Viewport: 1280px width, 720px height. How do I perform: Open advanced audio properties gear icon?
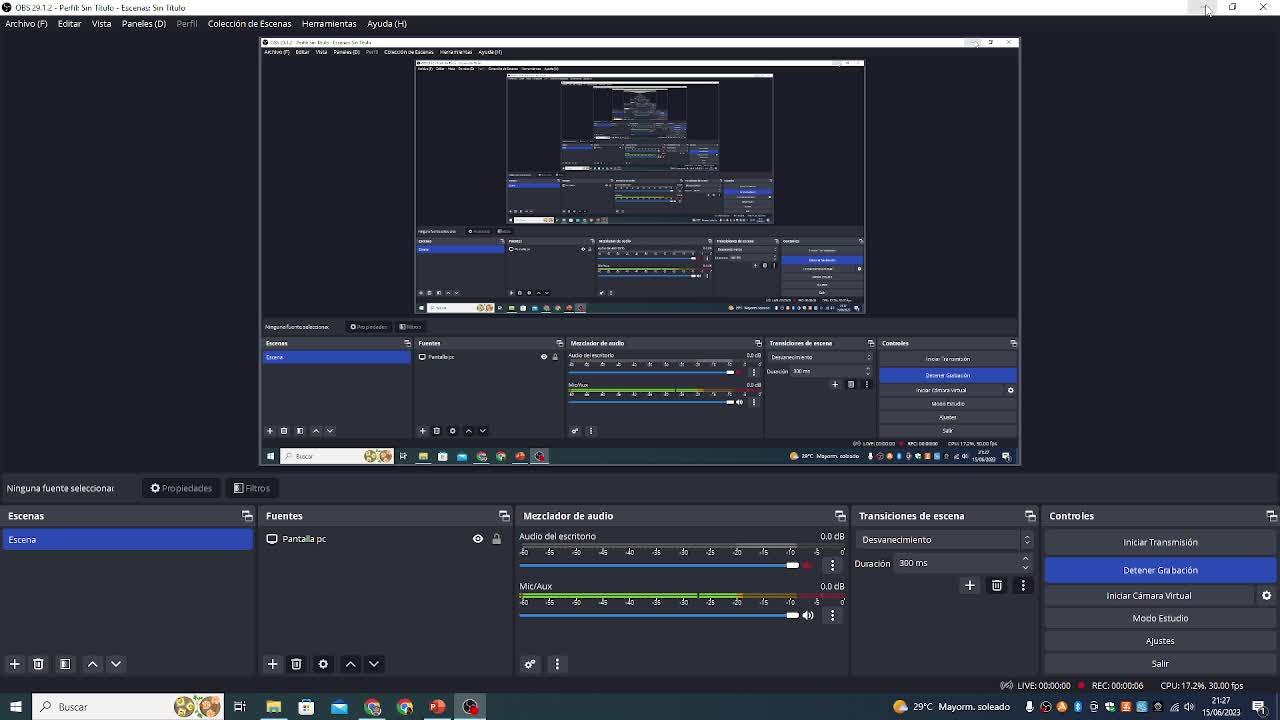[x=530, y=664]
